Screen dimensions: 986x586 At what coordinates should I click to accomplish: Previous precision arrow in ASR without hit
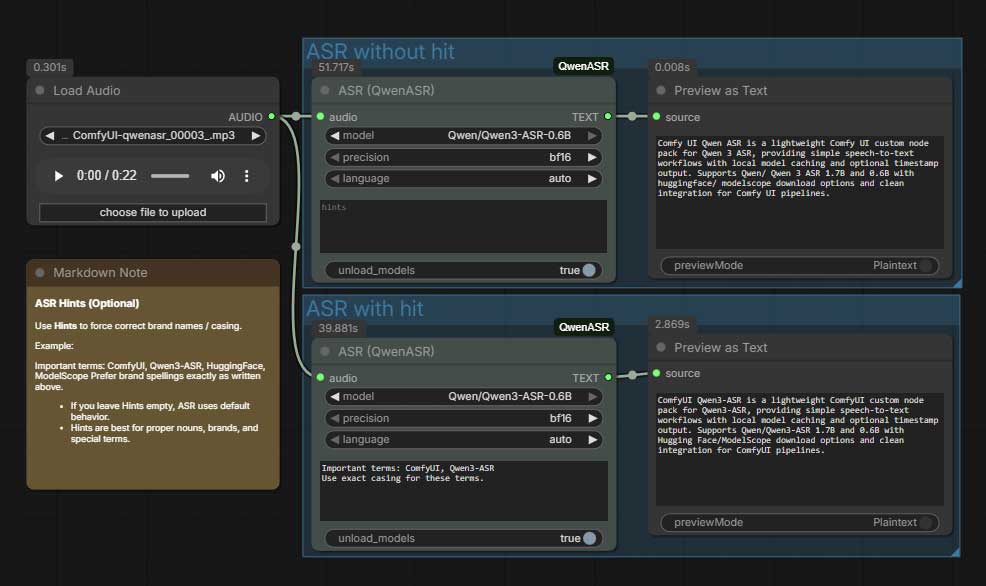click(335, 157)
